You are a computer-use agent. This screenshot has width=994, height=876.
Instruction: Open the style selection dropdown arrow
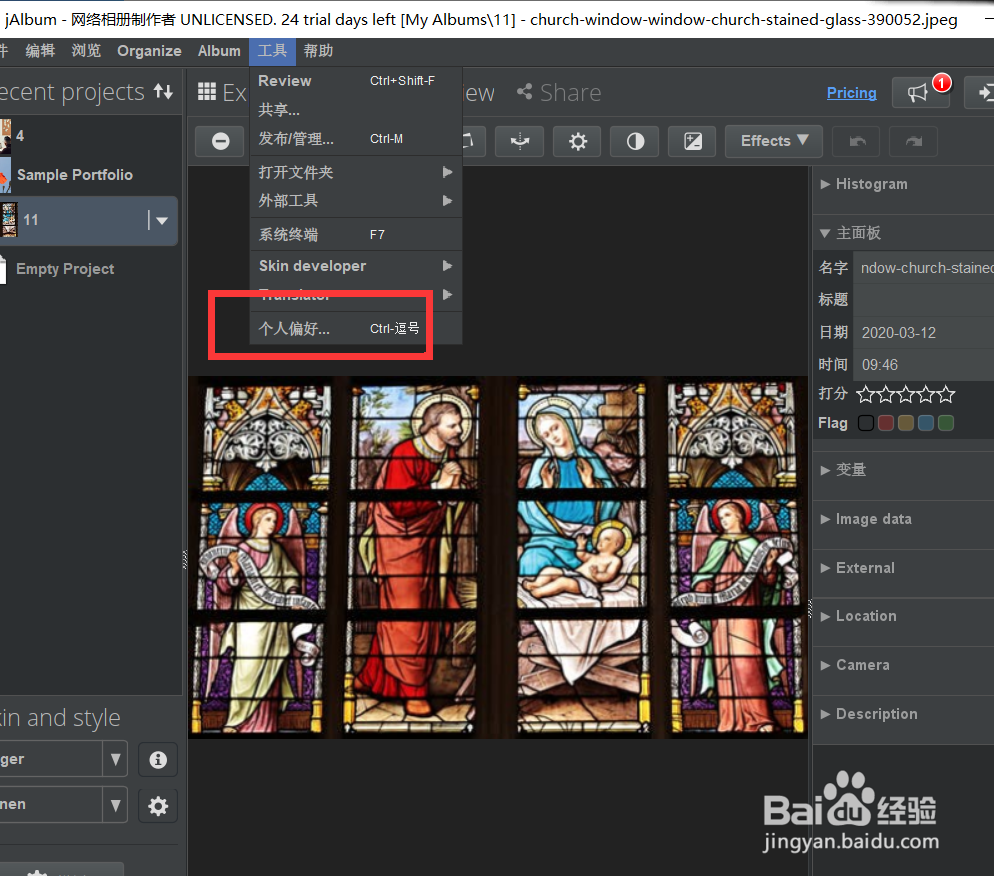click(x=115, y=805)
